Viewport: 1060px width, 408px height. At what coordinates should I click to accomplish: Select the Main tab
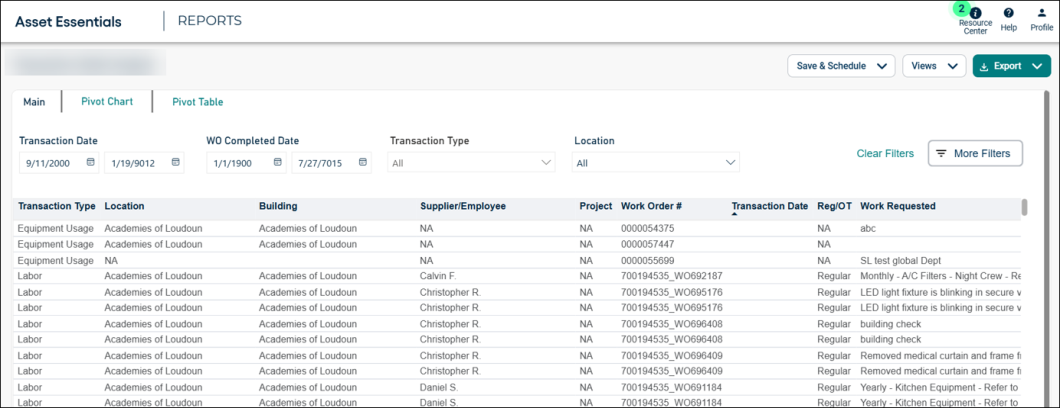(x=34, y=102)
